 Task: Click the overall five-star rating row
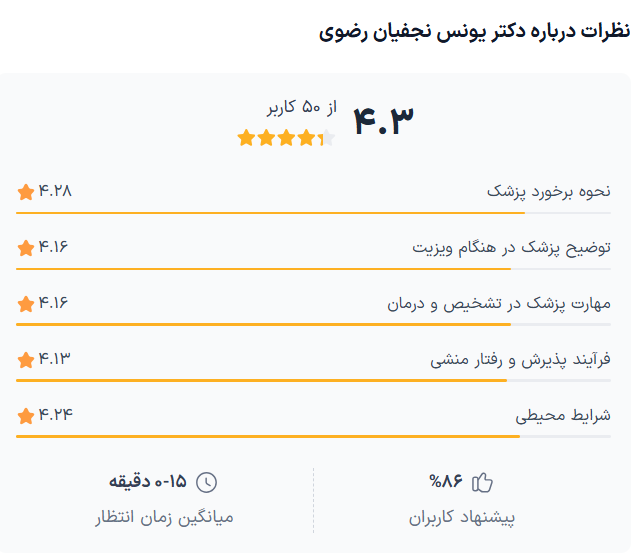pyautogui.click(x=286, y=138)
